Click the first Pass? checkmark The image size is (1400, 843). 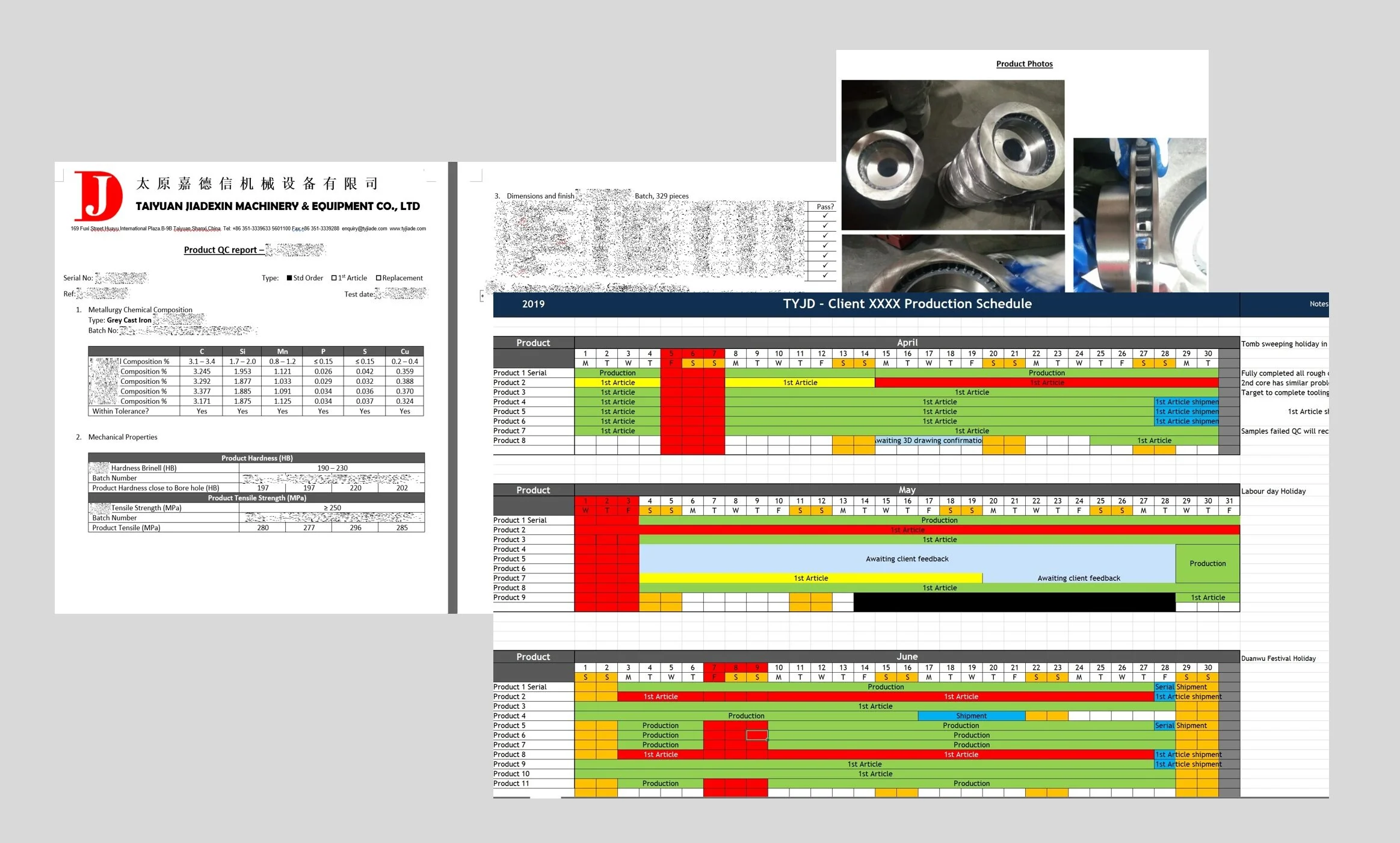825,216
